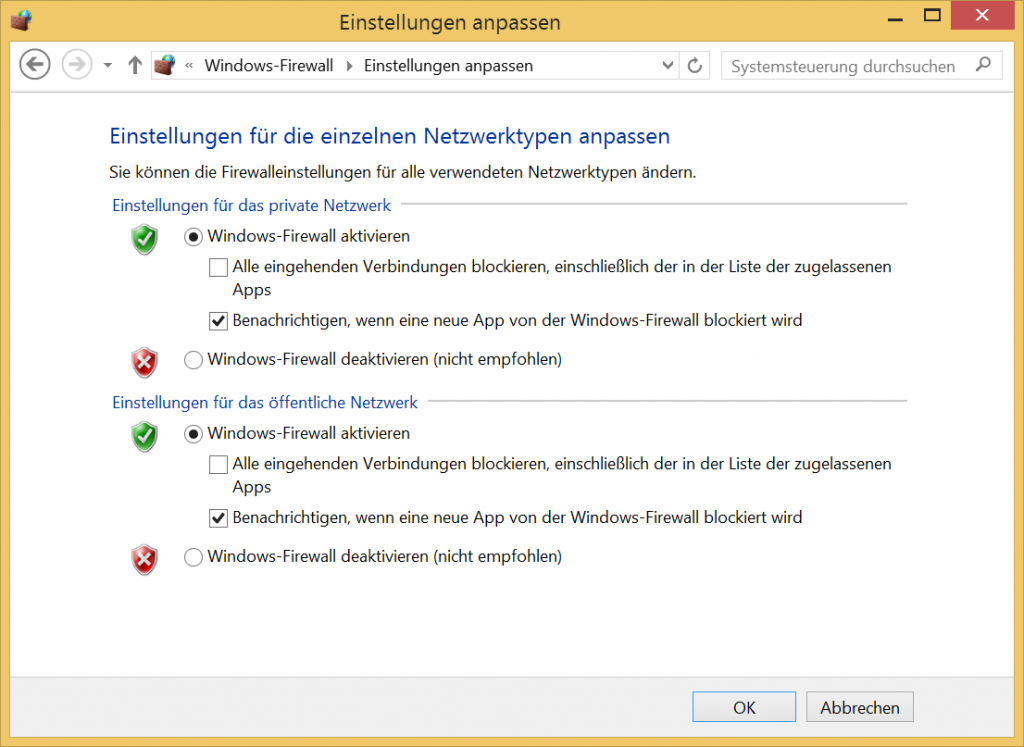The image size is (1024, 747).
Task: Select Windows-Firewall deaktivieren for private network
Action: [192, 359]
